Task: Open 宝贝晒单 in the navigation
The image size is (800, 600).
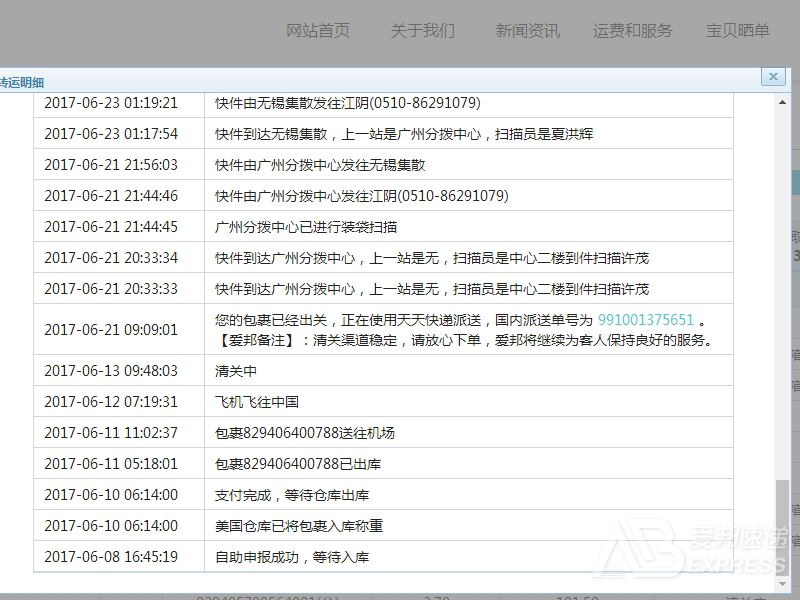Action: 738,31
